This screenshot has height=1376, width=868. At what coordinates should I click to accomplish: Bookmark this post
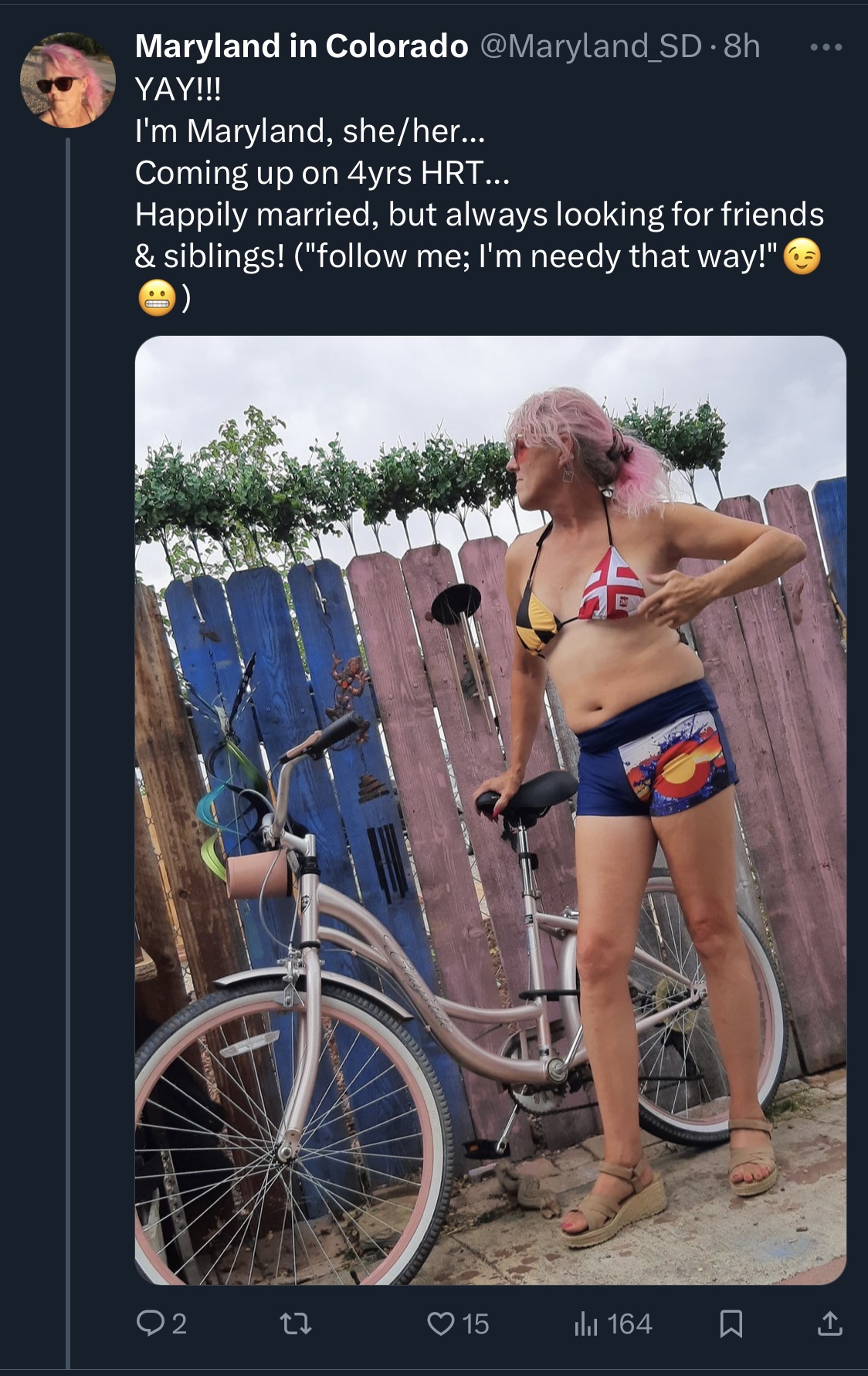[x=731, y=1324]
